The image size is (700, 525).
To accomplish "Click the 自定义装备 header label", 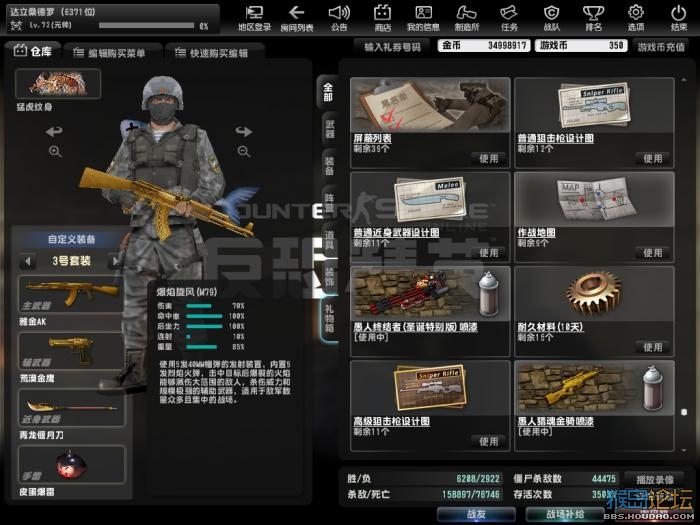I will [x=71, y=239].
